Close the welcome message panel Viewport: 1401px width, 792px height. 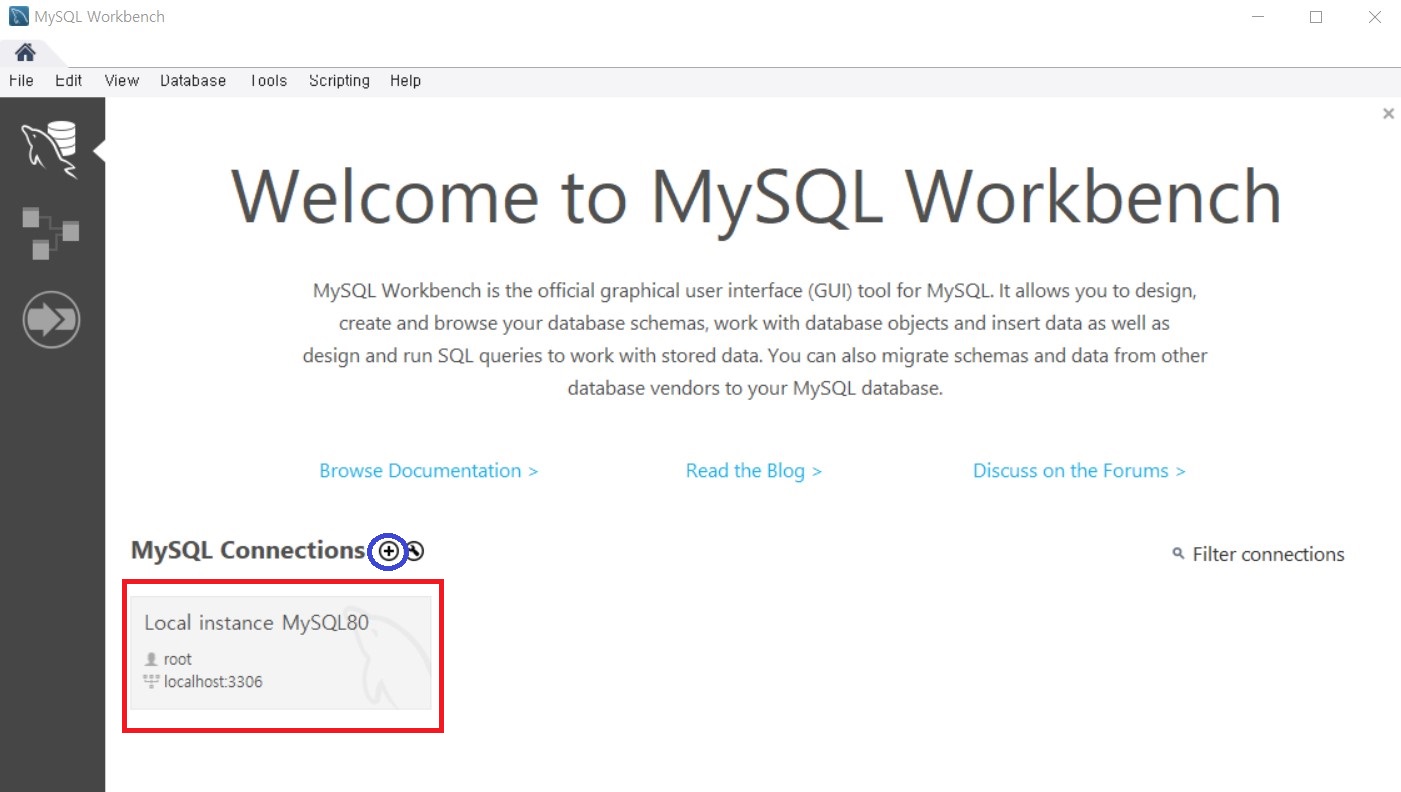coord(1388,114)
